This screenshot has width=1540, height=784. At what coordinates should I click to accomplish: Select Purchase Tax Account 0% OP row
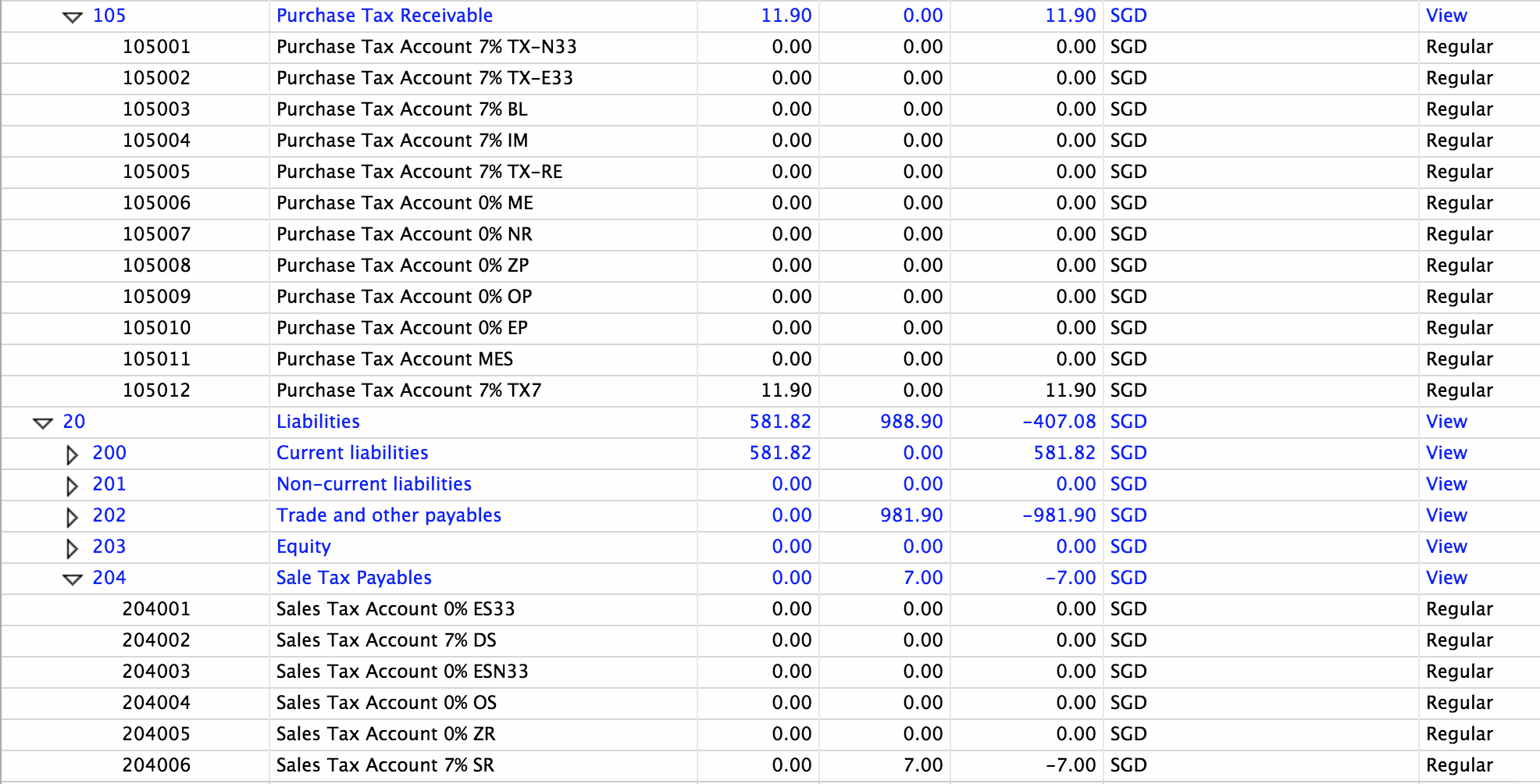(770, 297)
